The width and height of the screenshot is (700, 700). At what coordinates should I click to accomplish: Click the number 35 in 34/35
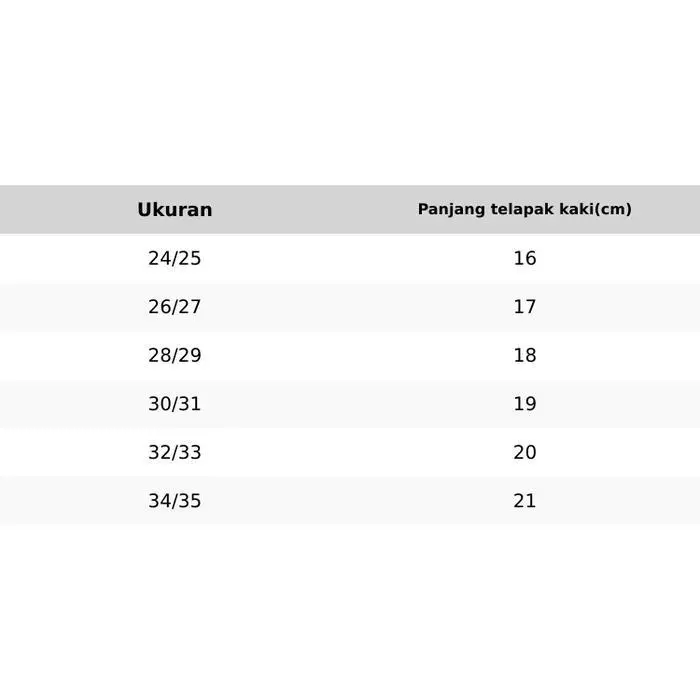(x=190, y=501)
